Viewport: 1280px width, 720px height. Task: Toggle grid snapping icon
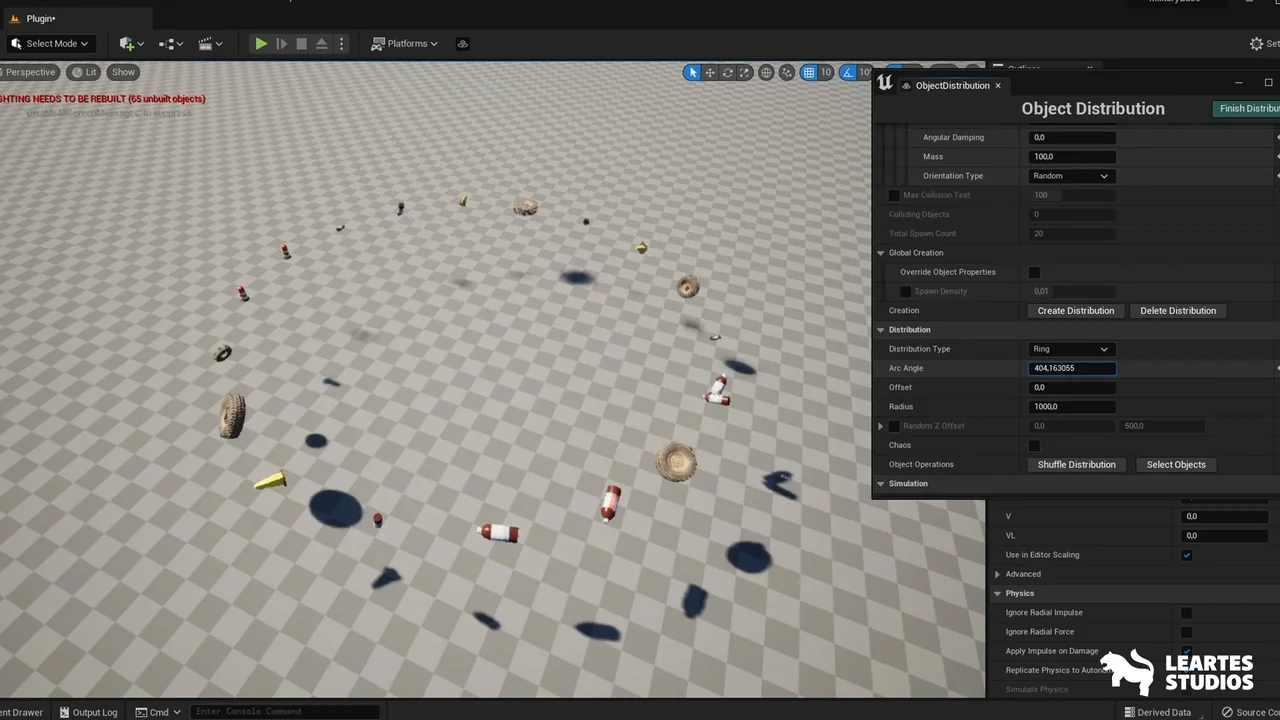coord(809,72)
